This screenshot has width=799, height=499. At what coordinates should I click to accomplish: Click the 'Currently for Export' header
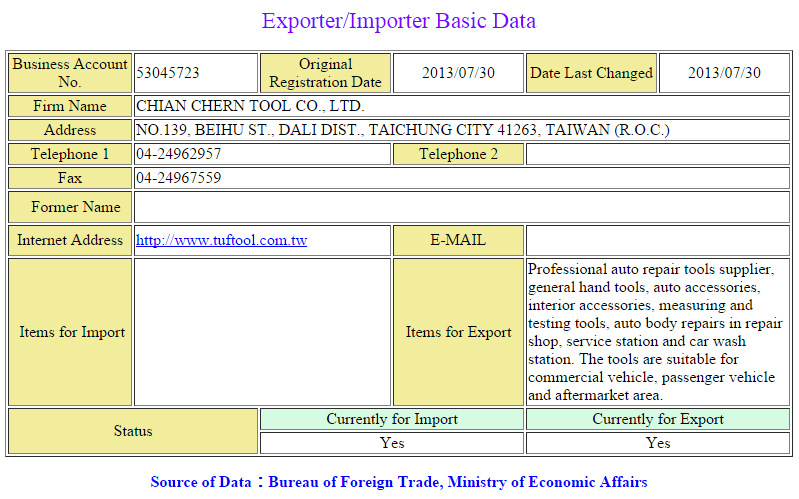point(658,419)
